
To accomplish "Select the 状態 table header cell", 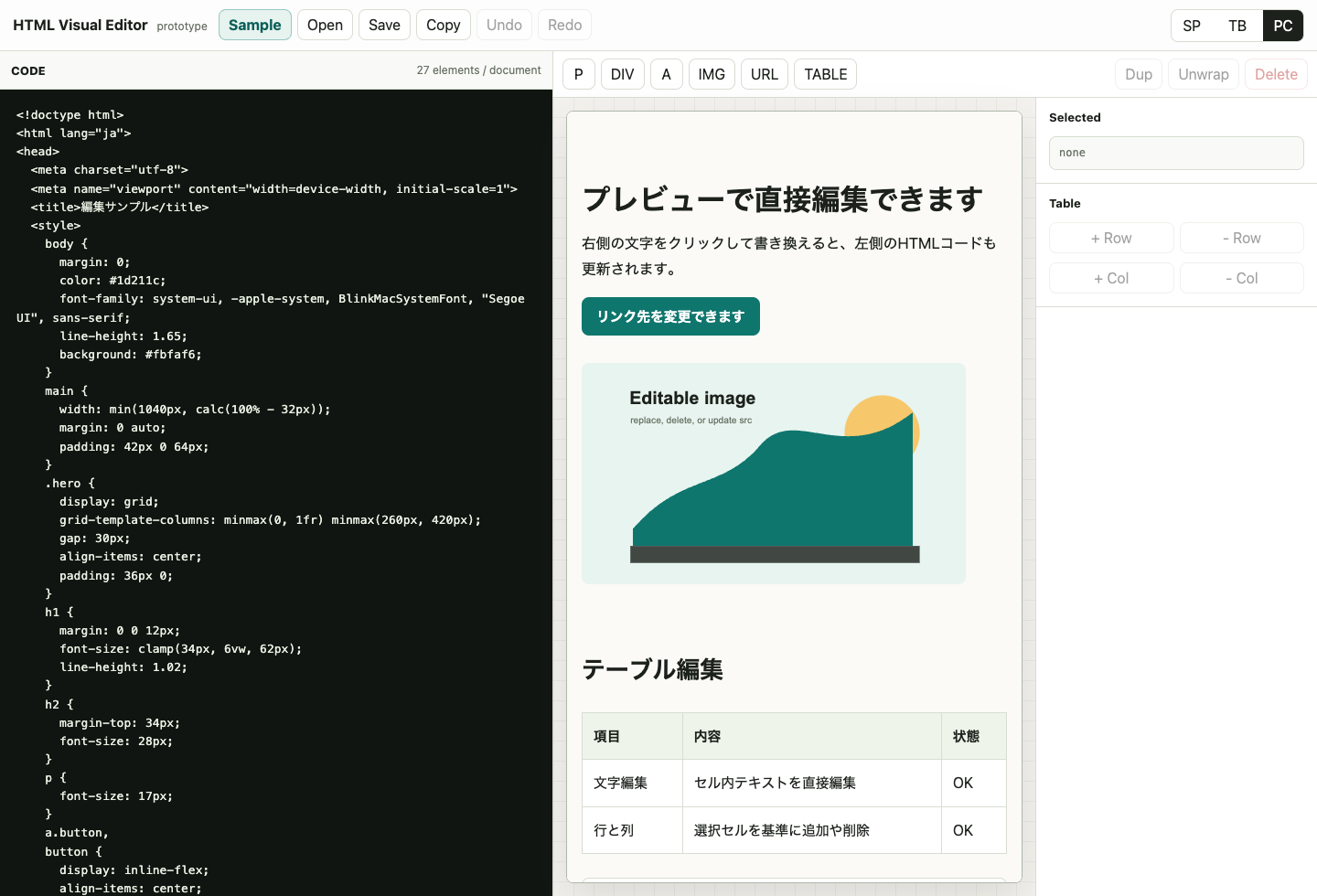I will click(x=974, y=736).
